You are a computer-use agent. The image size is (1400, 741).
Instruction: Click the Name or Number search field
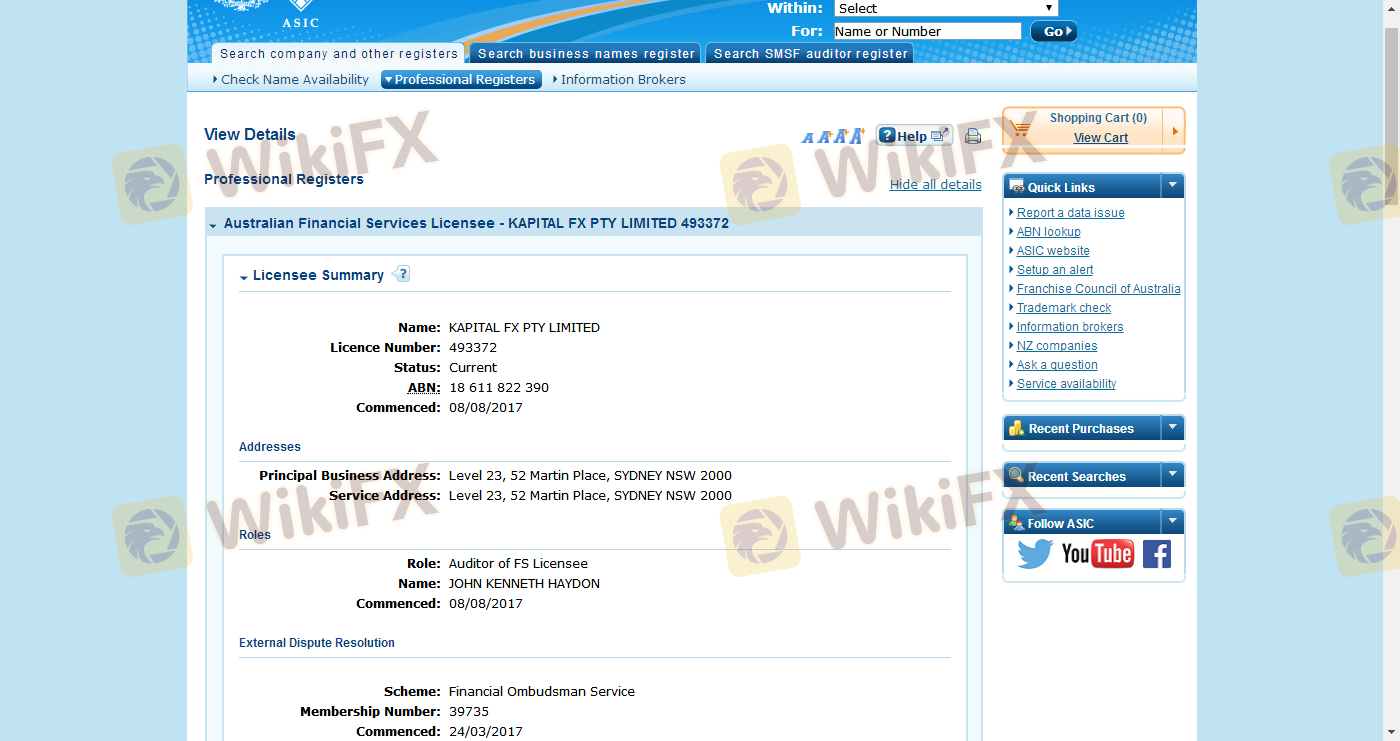point(927,31)
